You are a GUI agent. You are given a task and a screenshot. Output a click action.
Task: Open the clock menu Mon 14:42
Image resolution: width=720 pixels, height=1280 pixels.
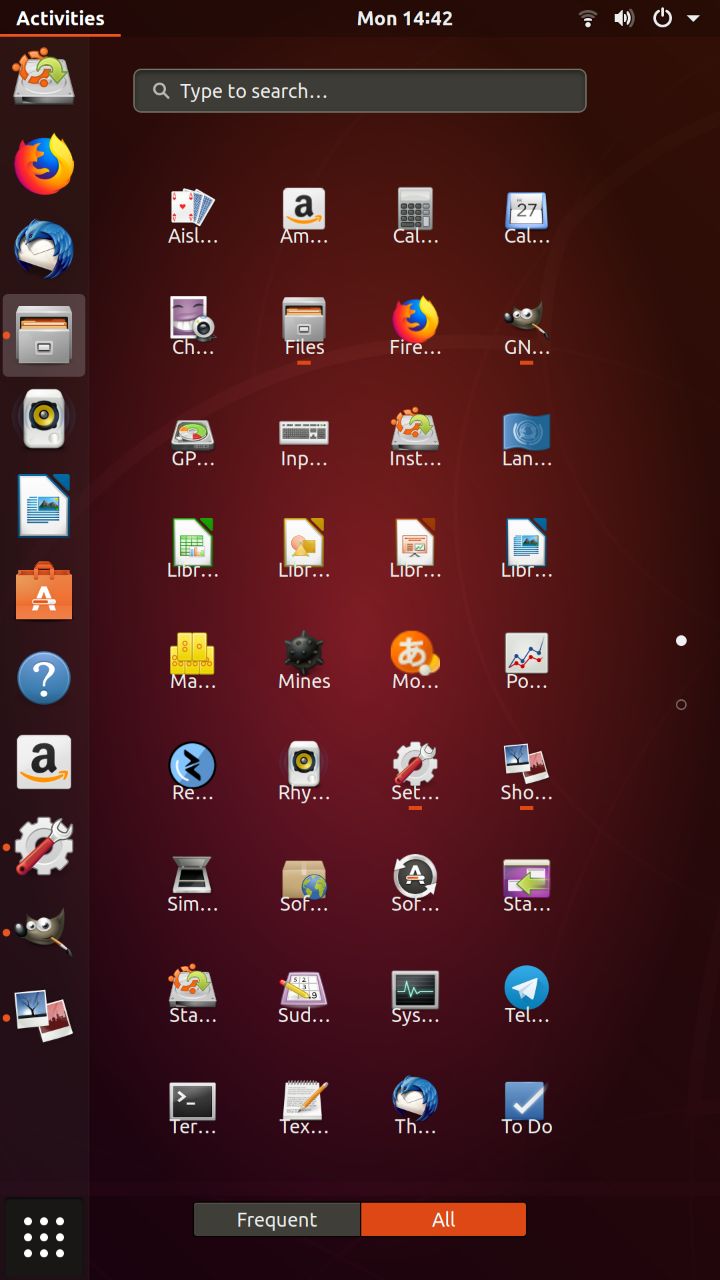(x=405, y=18)
